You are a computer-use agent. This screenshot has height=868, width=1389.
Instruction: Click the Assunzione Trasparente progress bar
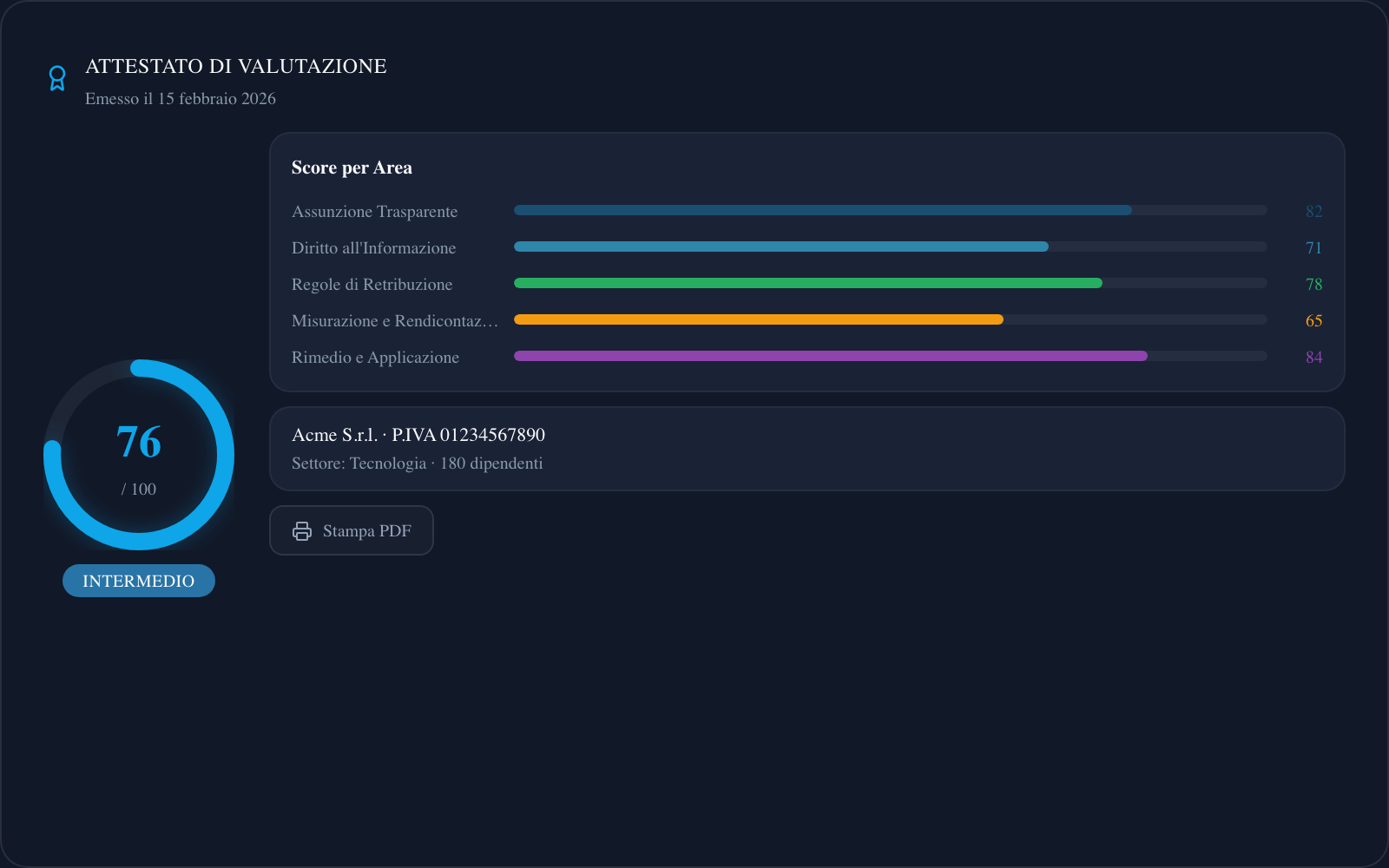pyautogui.click(x=890, y=210)
